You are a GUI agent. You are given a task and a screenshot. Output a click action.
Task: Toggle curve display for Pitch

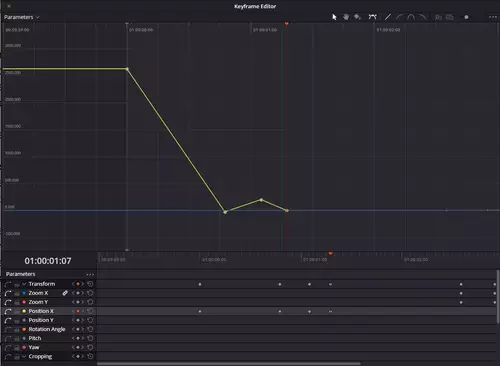8,338
